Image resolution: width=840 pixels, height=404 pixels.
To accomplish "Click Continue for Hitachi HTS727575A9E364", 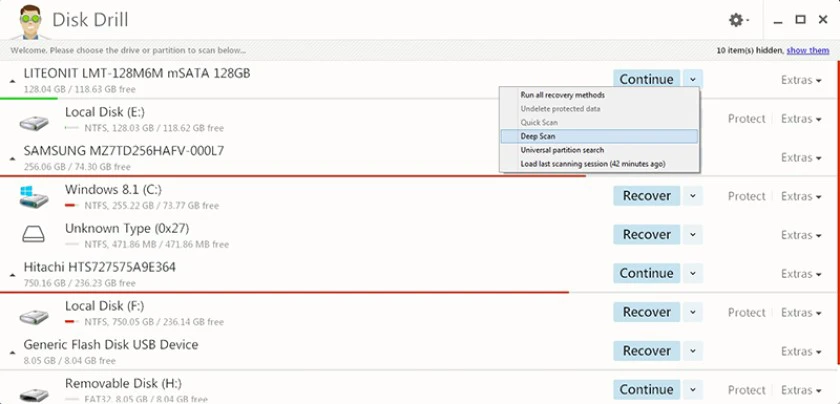I will click(x=647, y=273).
